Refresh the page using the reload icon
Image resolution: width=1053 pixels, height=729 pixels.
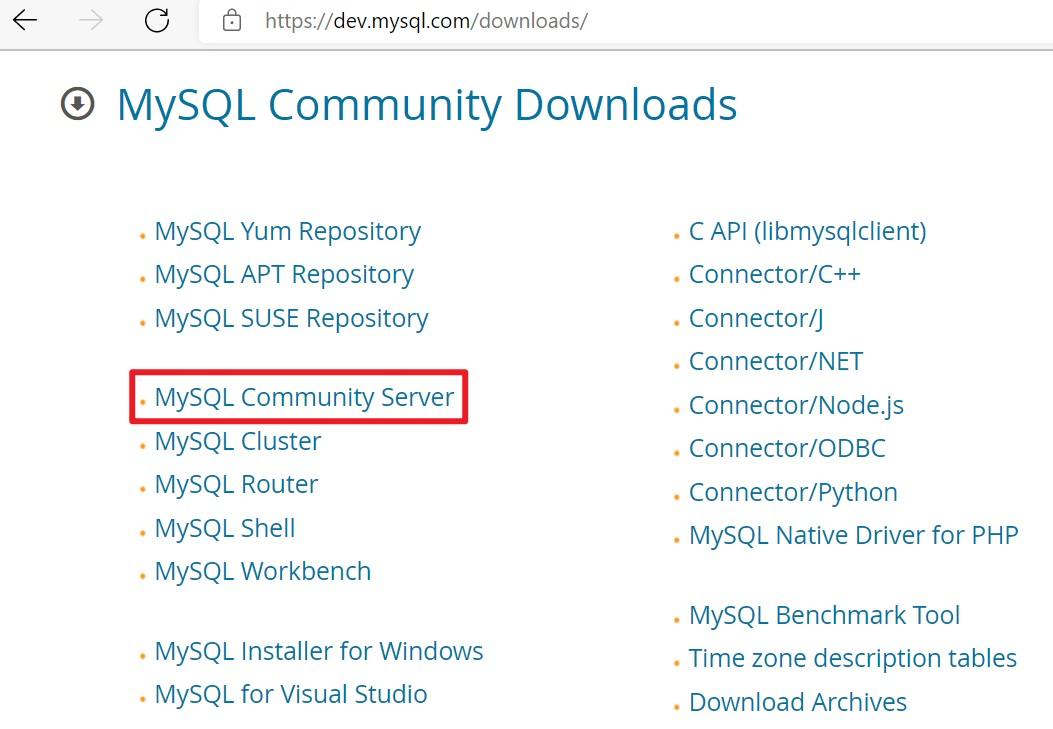click(159, 20)
